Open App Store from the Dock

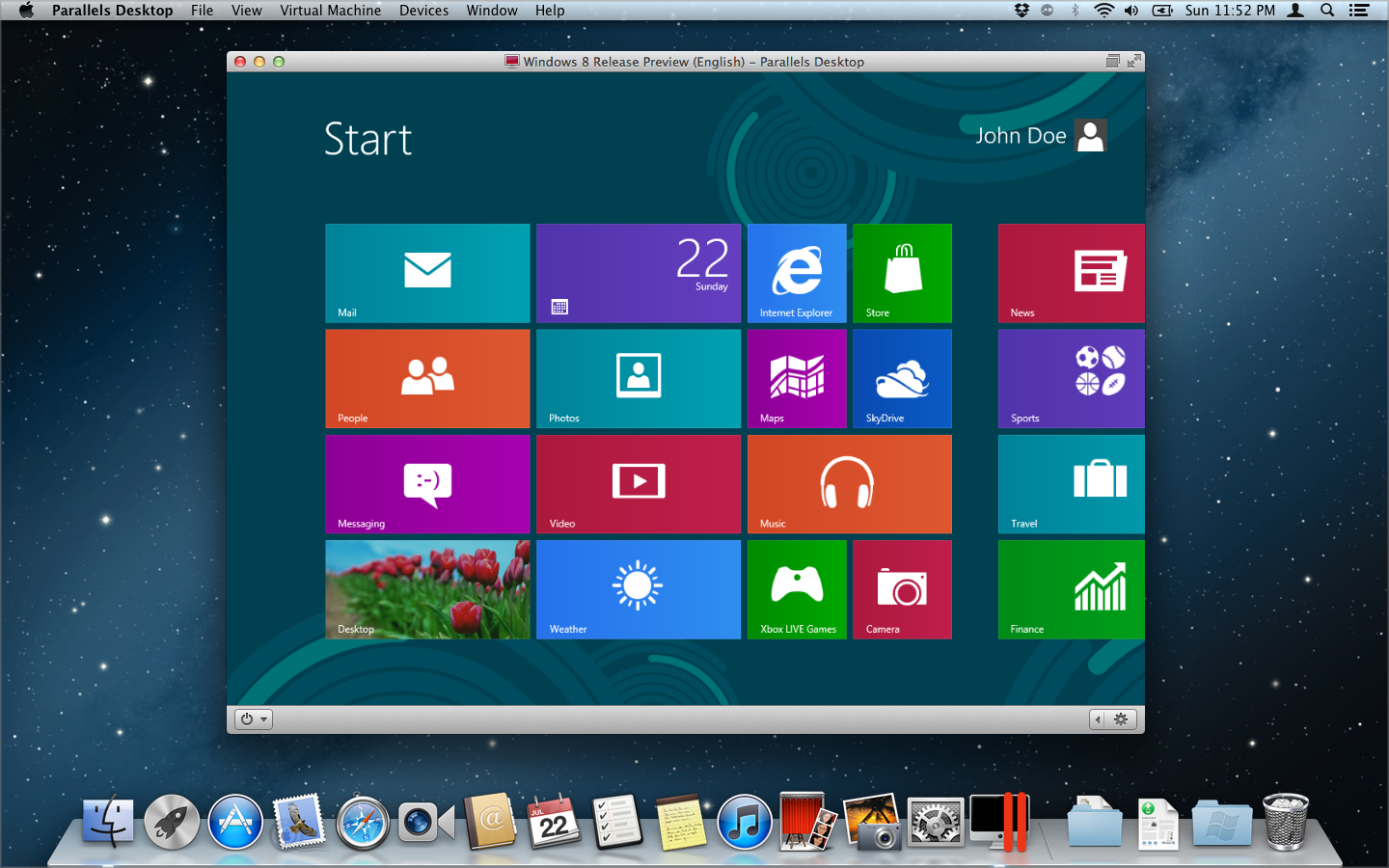pyautogui.click(x=235, y=823)
